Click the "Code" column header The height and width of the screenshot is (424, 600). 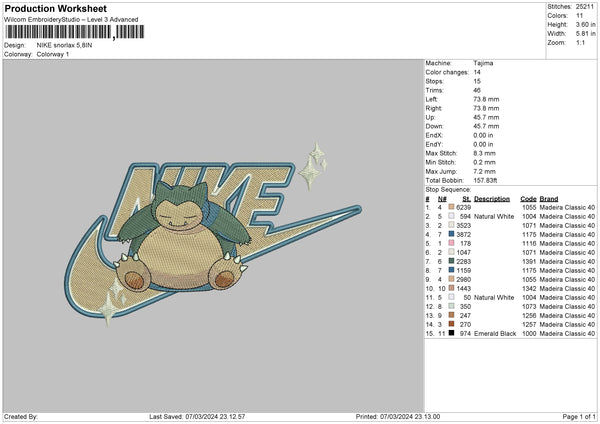tap(528, 199)
